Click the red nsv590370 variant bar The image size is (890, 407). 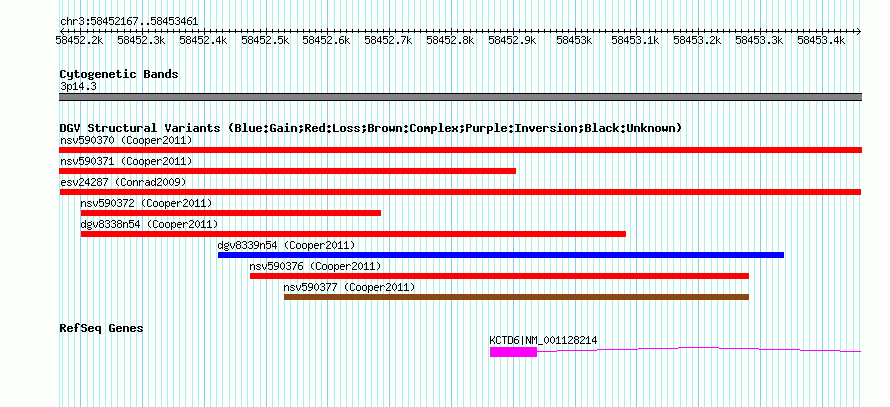pyautogui.click(x=460, y=150)
